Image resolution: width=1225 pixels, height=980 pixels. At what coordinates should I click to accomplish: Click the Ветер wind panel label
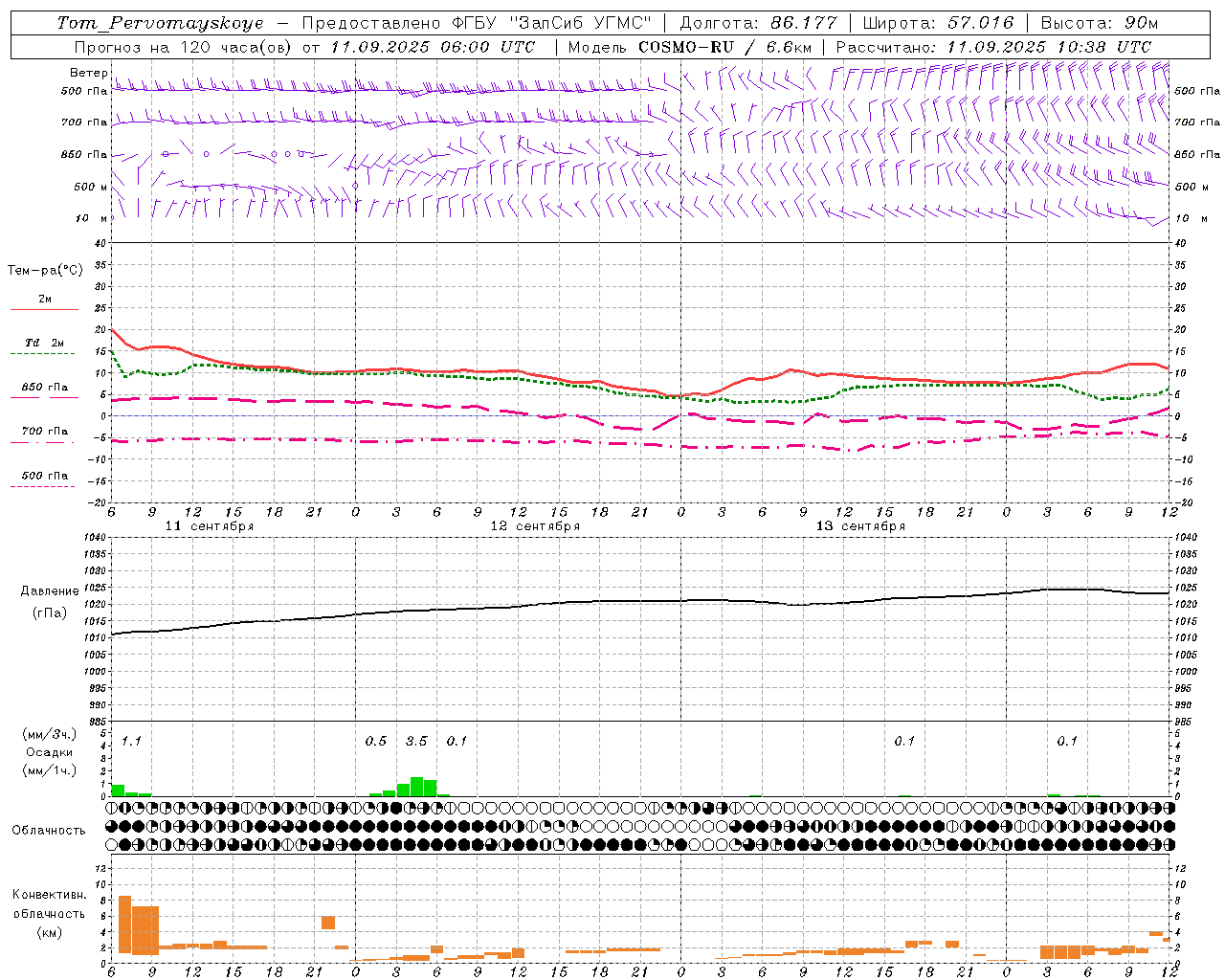click(88, 73)
